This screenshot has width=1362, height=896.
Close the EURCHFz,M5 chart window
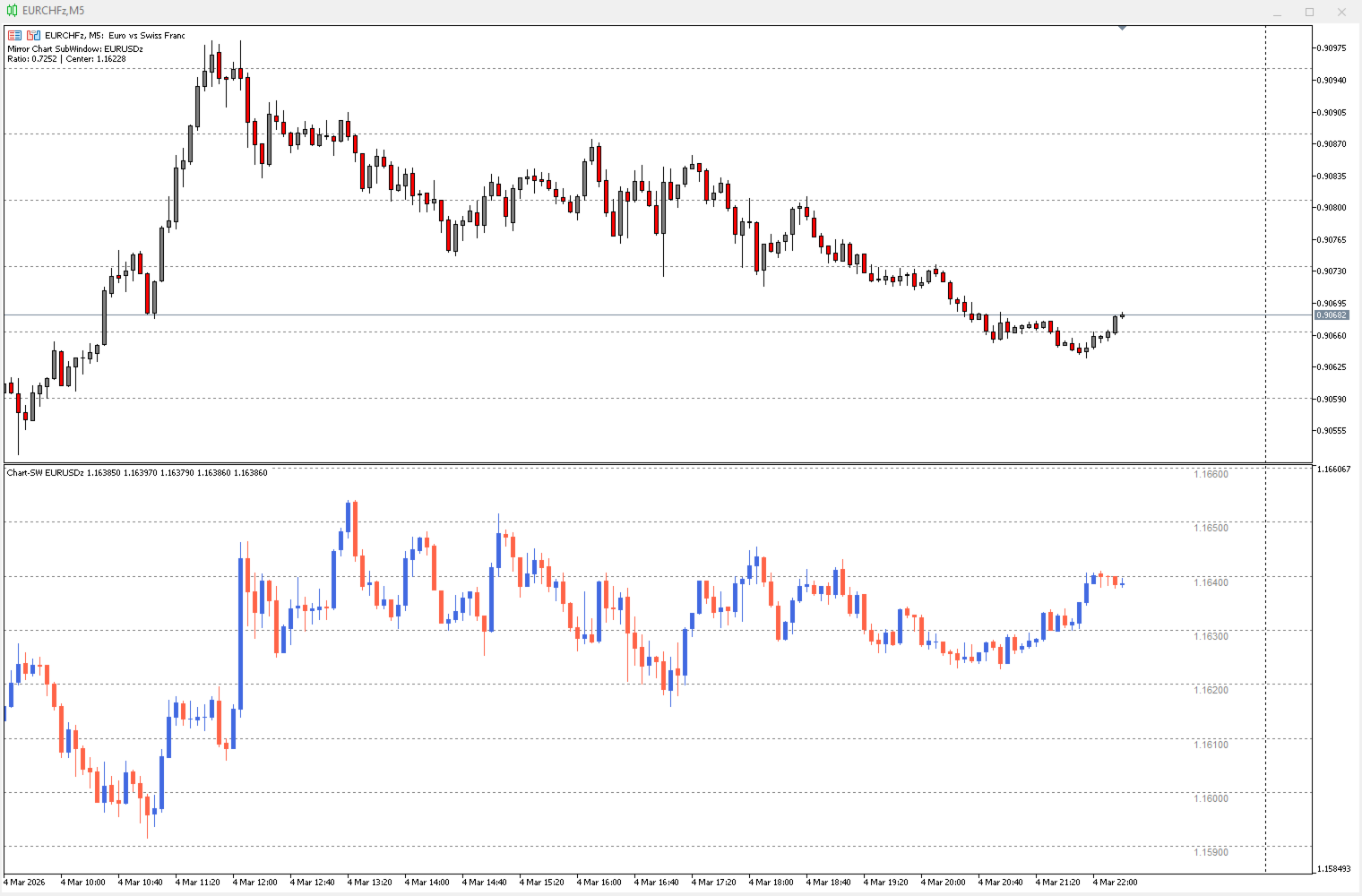click(x=1341, y=12)
